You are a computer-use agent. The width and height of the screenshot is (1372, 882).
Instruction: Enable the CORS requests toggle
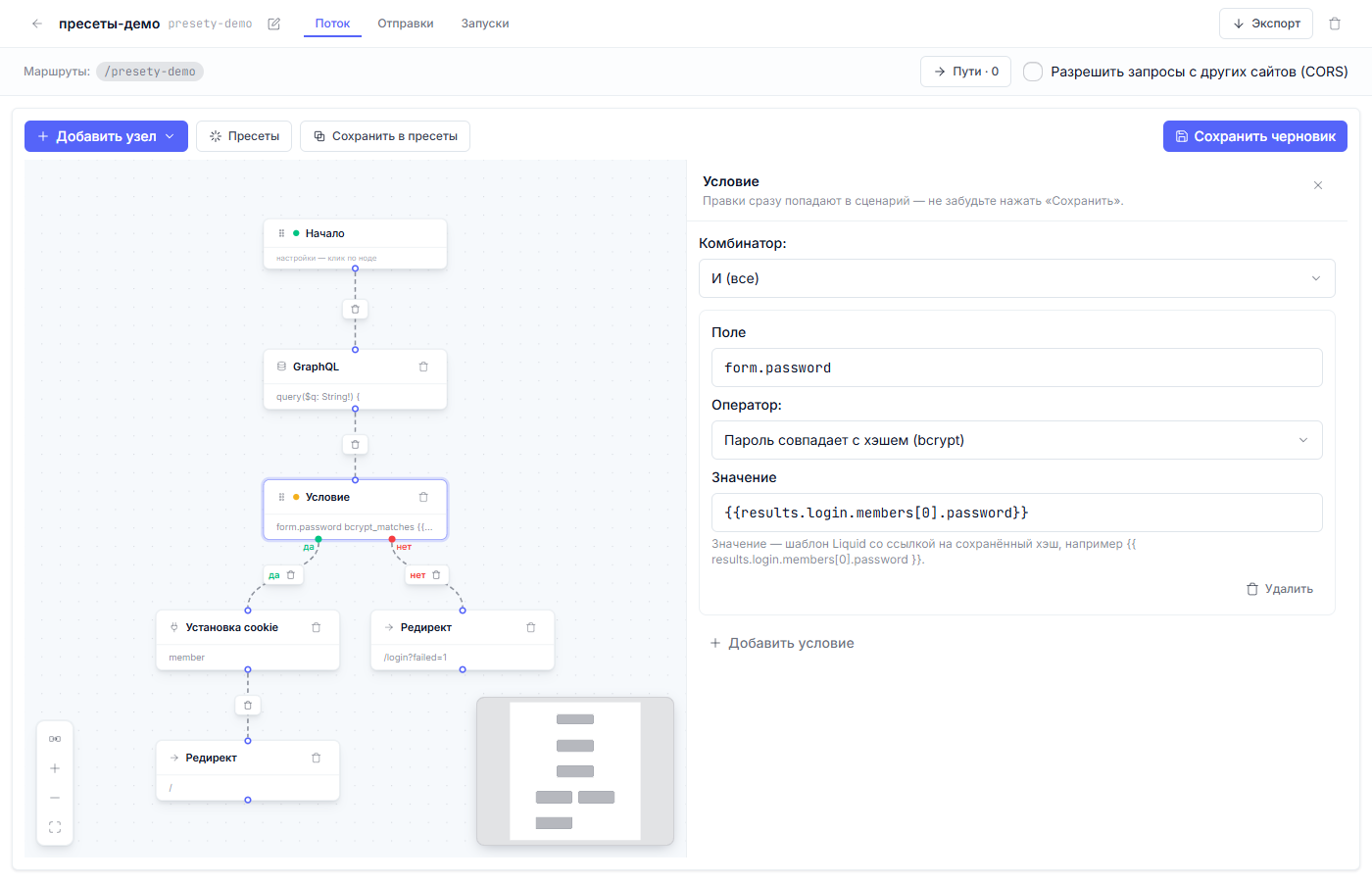tap(1033, 72)
